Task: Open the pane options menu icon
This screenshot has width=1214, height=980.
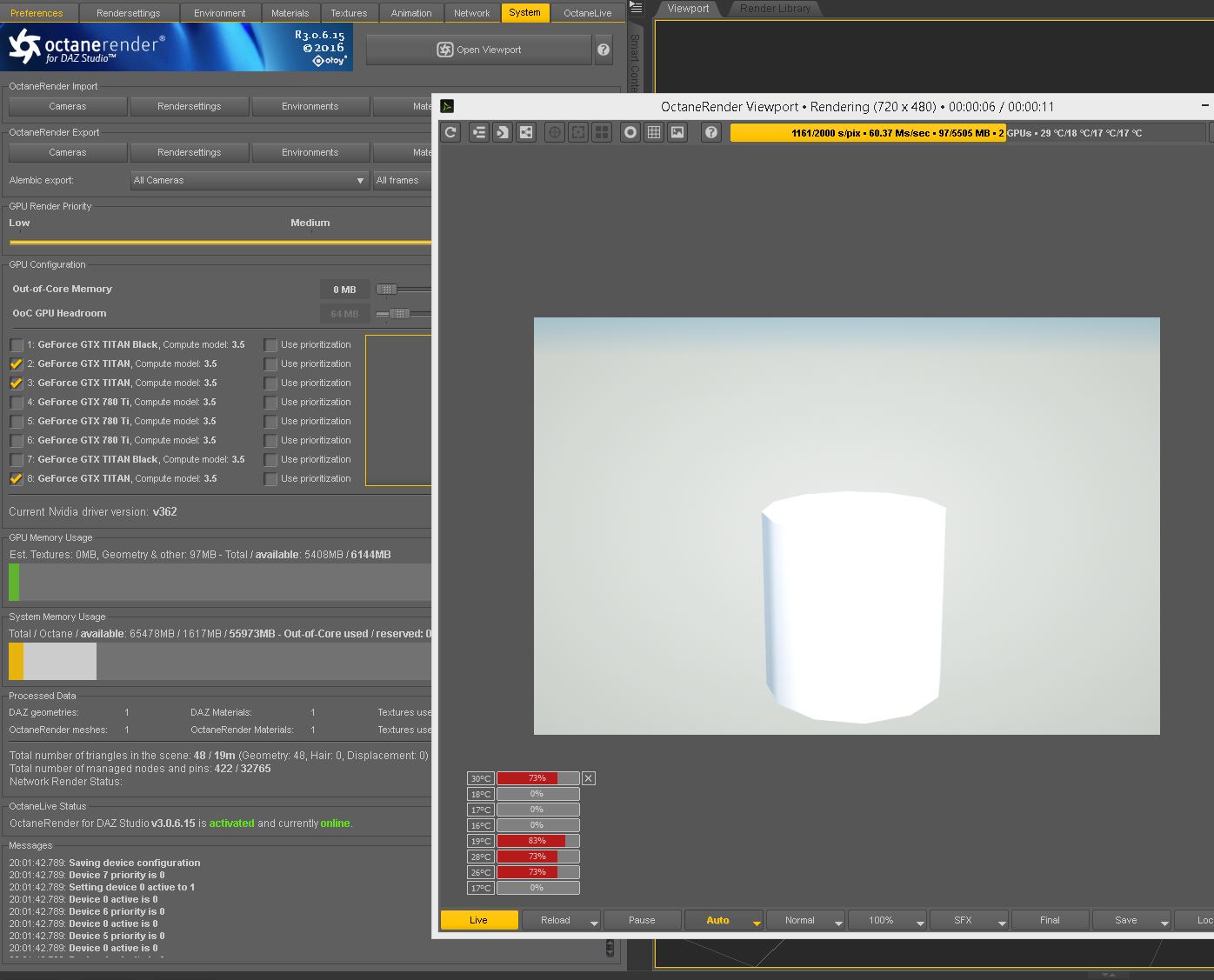Action: coord(636,8)
